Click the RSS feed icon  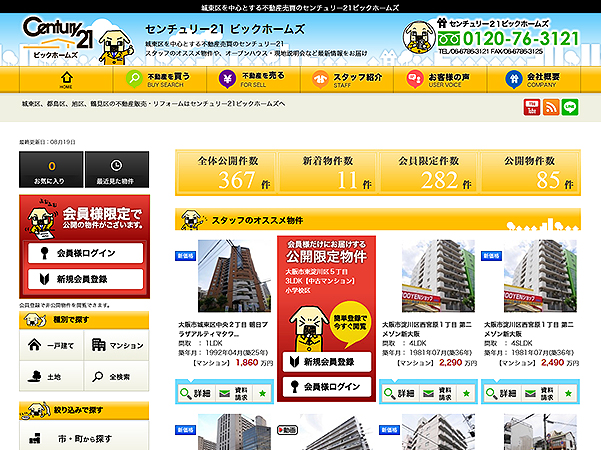(551, 107)
